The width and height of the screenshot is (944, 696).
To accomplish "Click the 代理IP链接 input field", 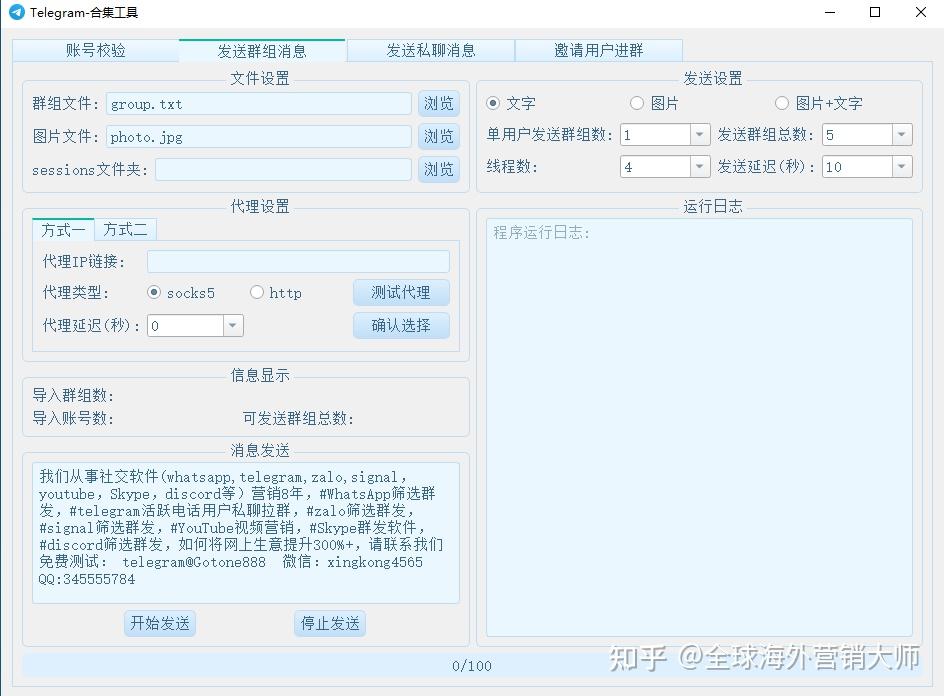I will pyautogui.click(x=298, y=261).
